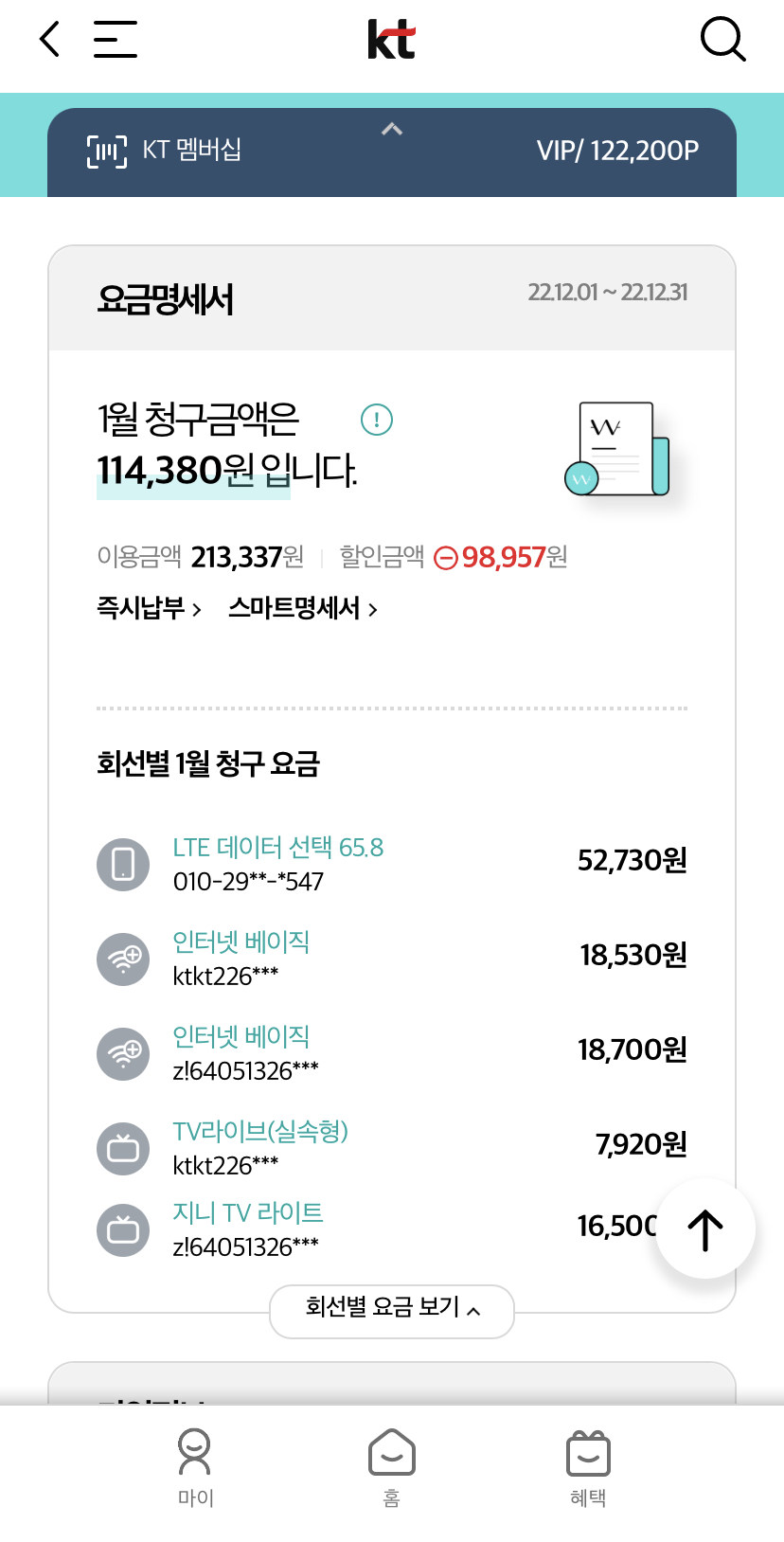
Task: Select LTE 데이터 선택 65.8 plan
Action: (x=277, y=848)
